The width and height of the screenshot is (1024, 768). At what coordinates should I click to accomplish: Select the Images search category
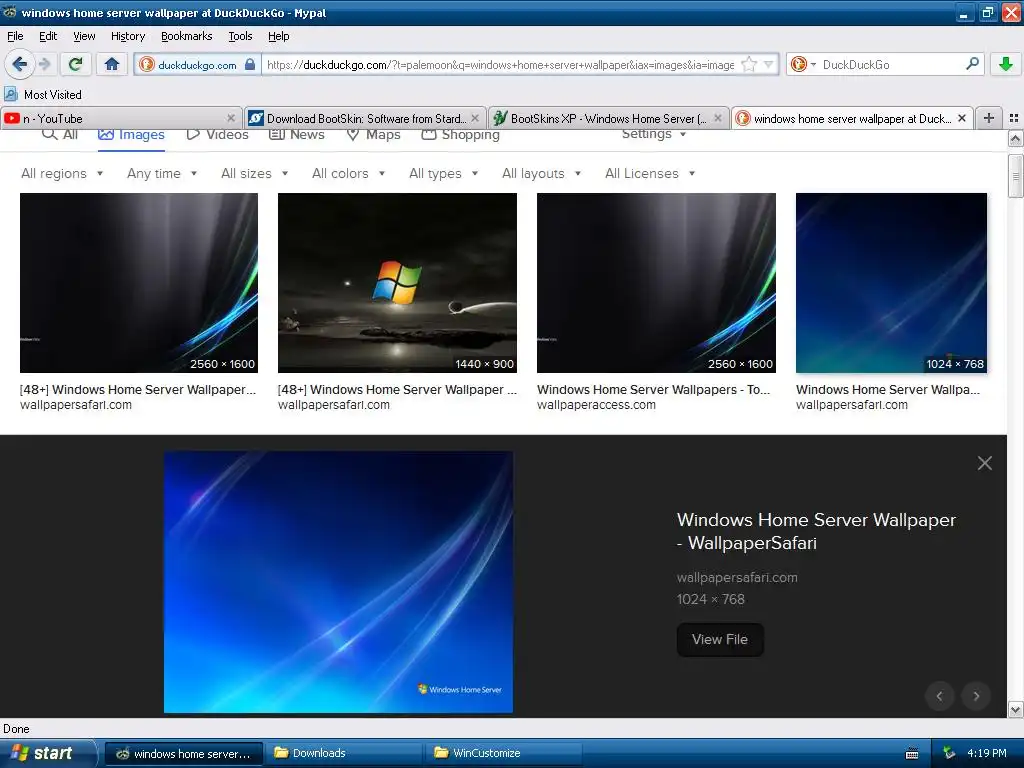pos(131,135)
